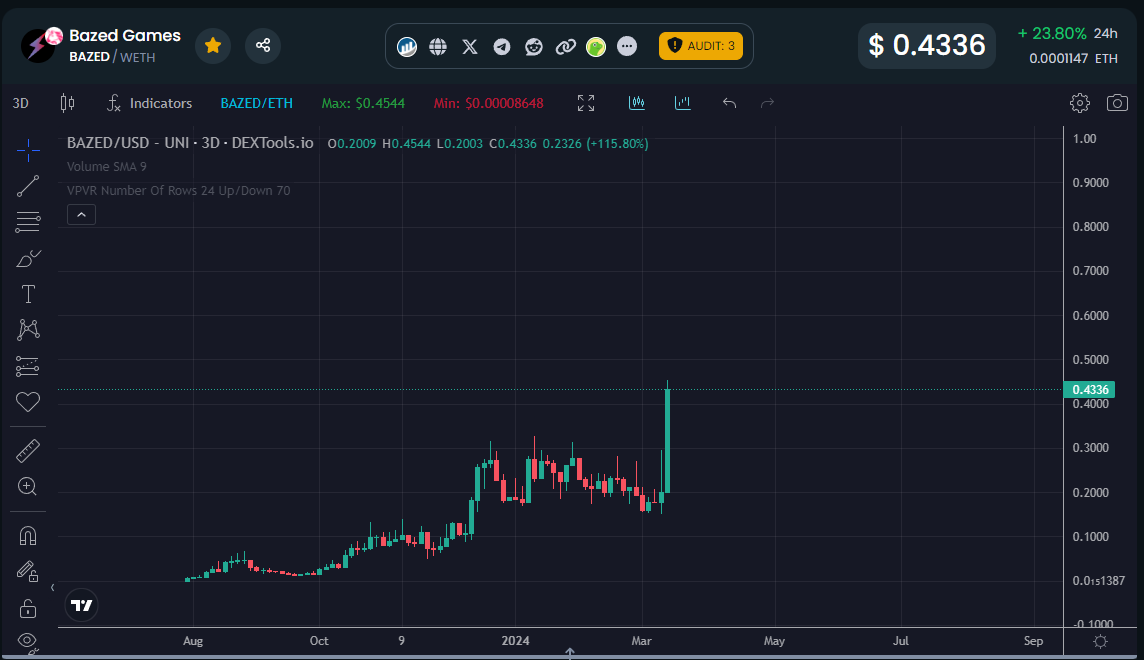Expand the bottom panel arrow
This screenshot has height=660, width=1144.
pyautogui.click(x=570, y=651)
